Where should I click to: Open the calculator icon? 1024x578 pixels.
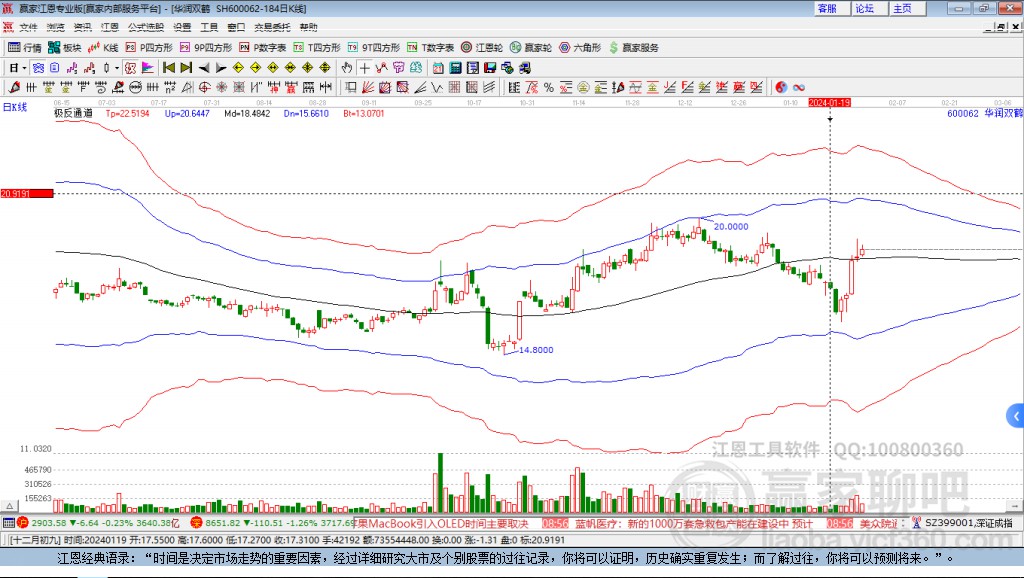point(455,68)
